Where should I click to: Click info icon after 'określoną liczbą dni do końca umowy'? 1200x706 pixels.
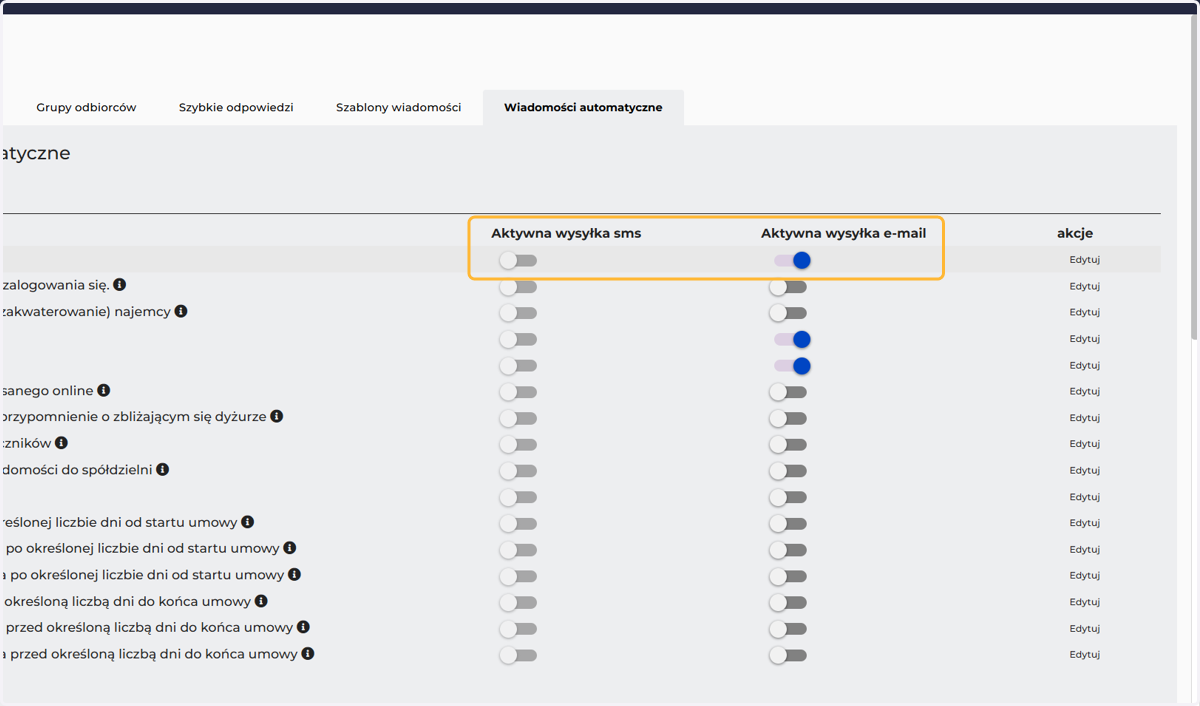261,601
